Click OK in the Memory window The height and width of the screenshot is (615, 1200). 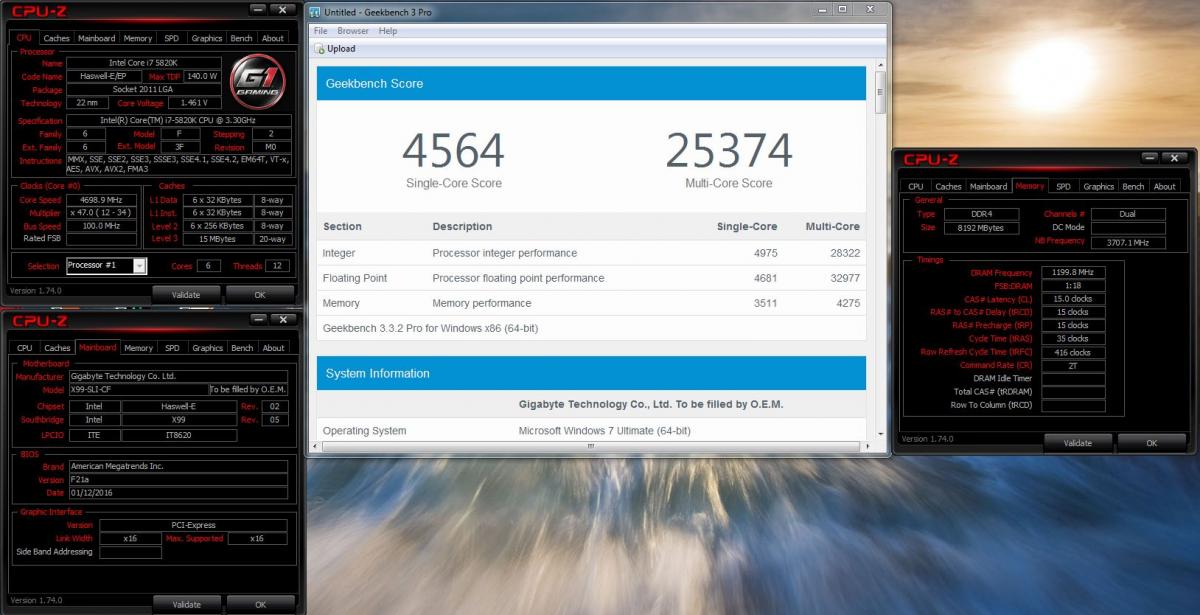[1152, 442]
